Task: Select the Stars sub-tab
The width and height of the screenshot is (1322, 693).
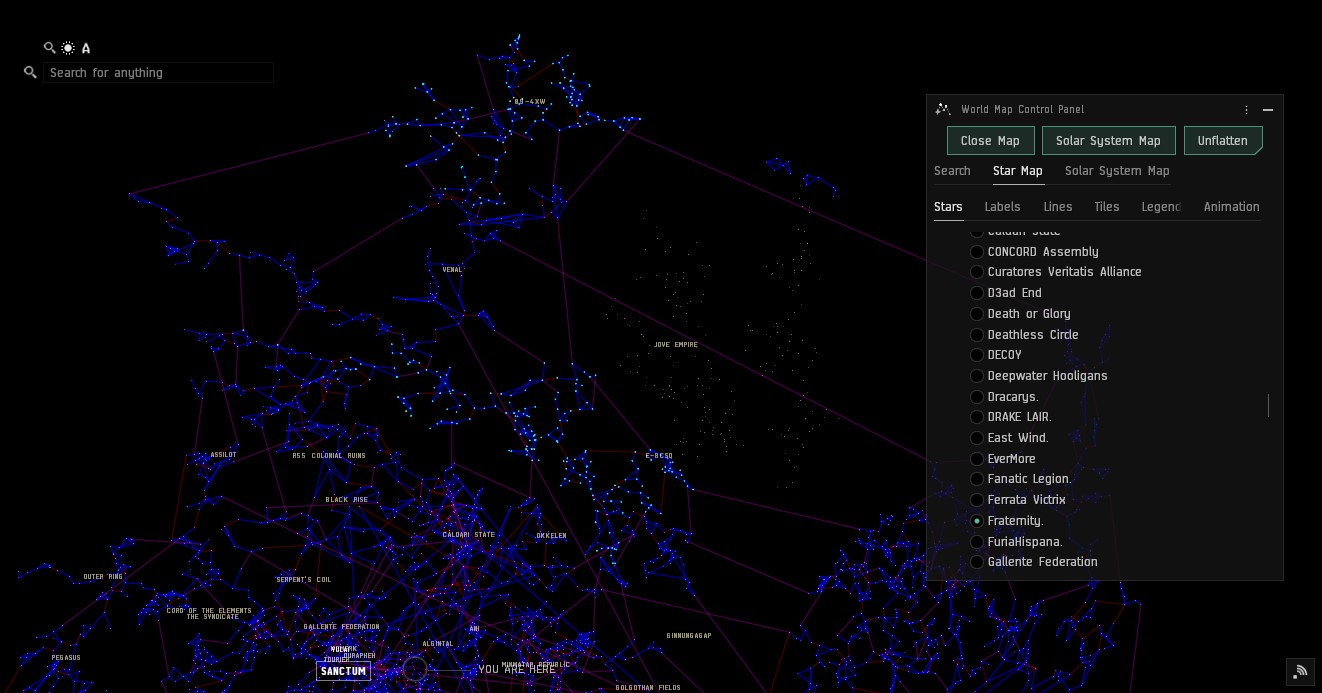Action: coord(948,207)
